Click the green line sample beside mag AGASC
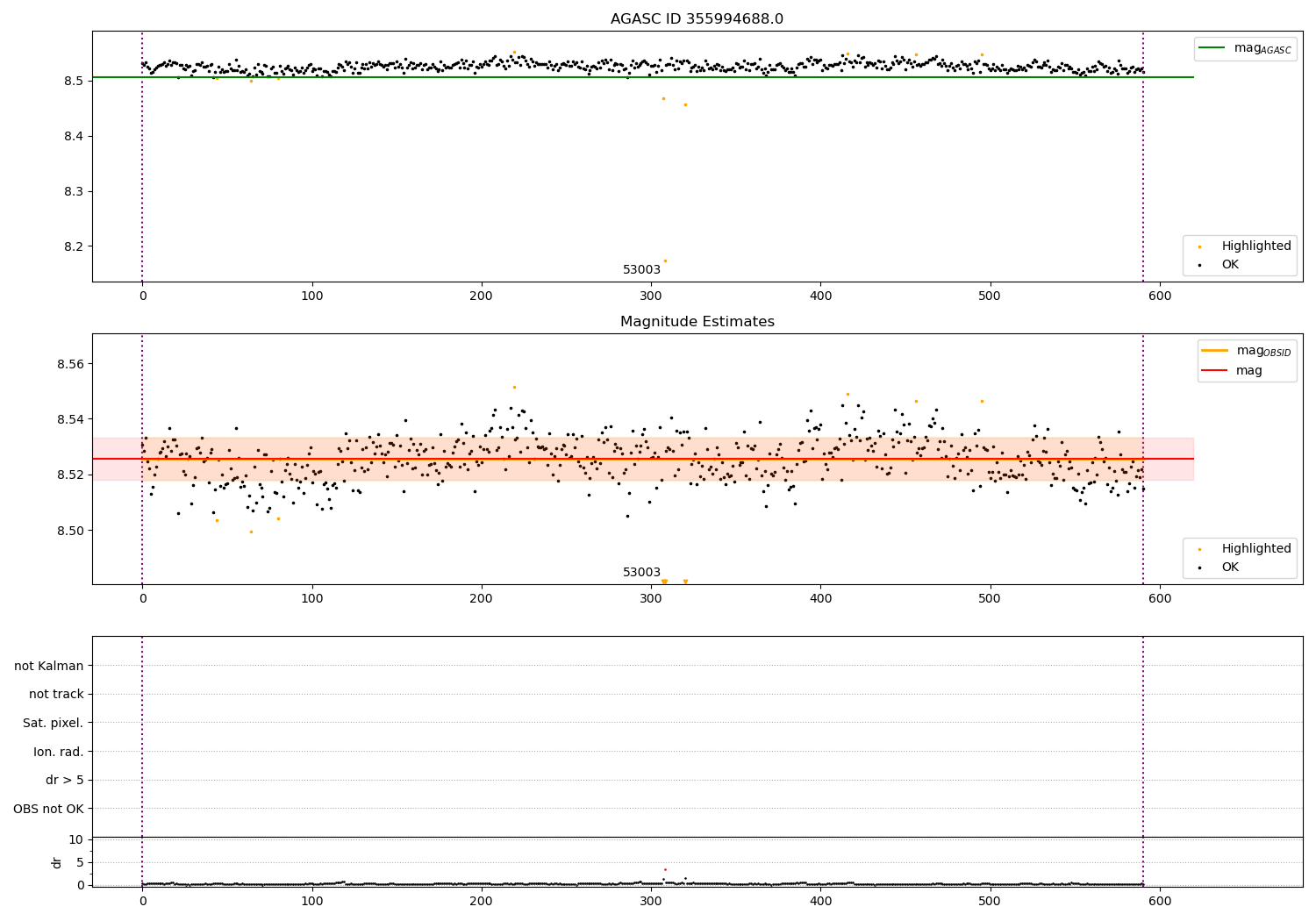Image resolution: width=1316 pixels, height=921 pixels. coord(1212,48)
